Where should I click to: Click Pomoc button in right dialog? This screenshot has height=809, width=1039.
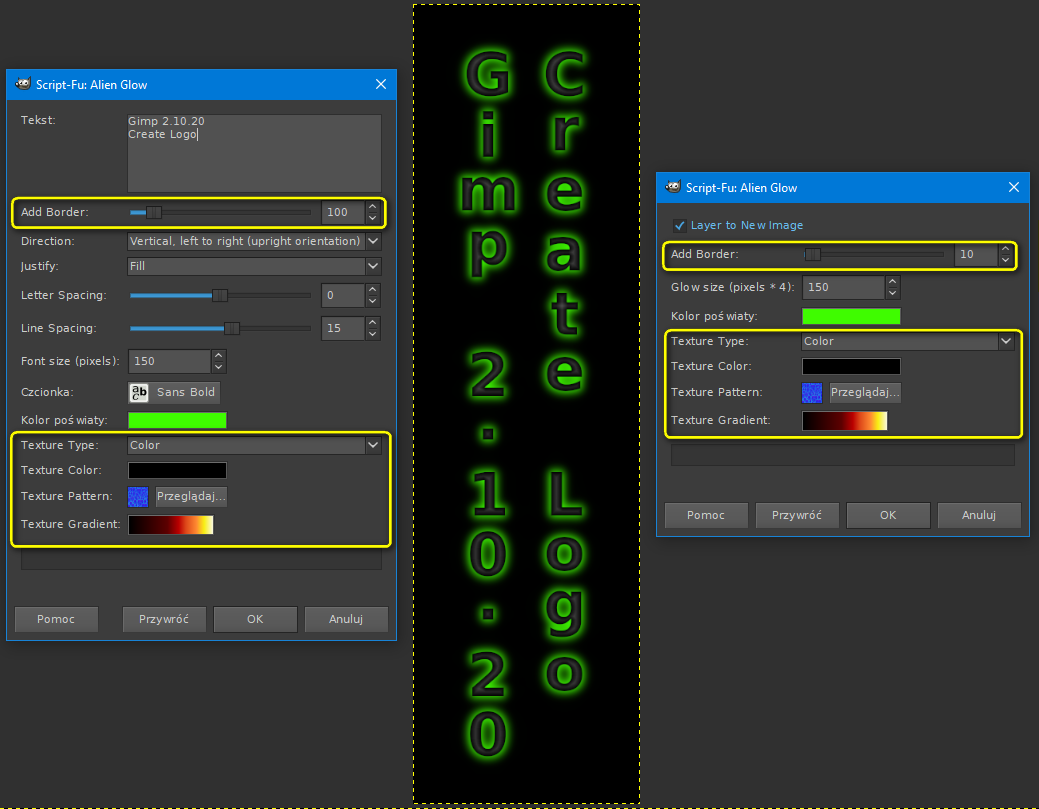[x=706, y=515]
